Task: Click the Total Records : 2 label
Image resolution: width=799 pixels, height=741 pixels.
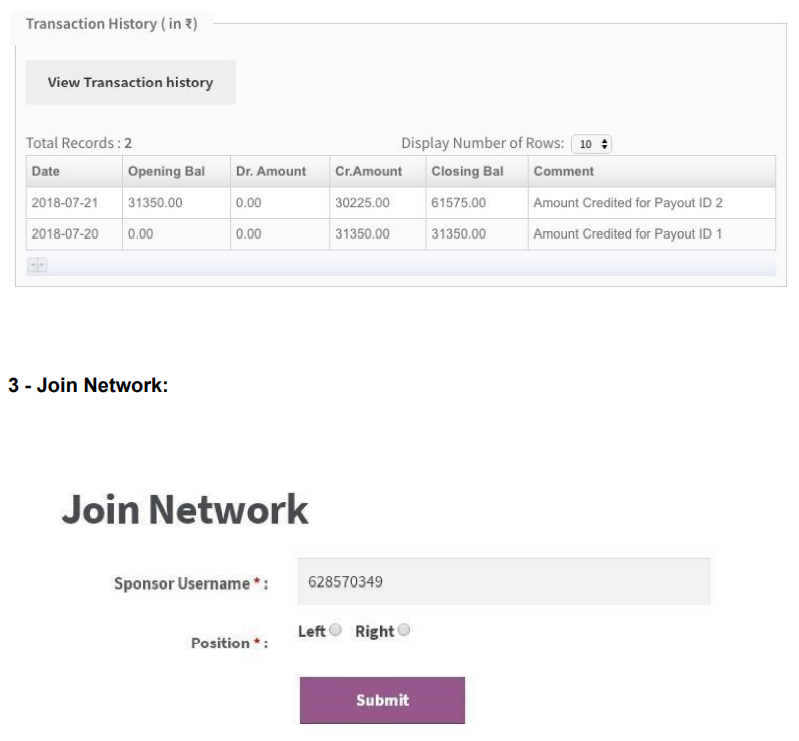Action: pos(79,143)
